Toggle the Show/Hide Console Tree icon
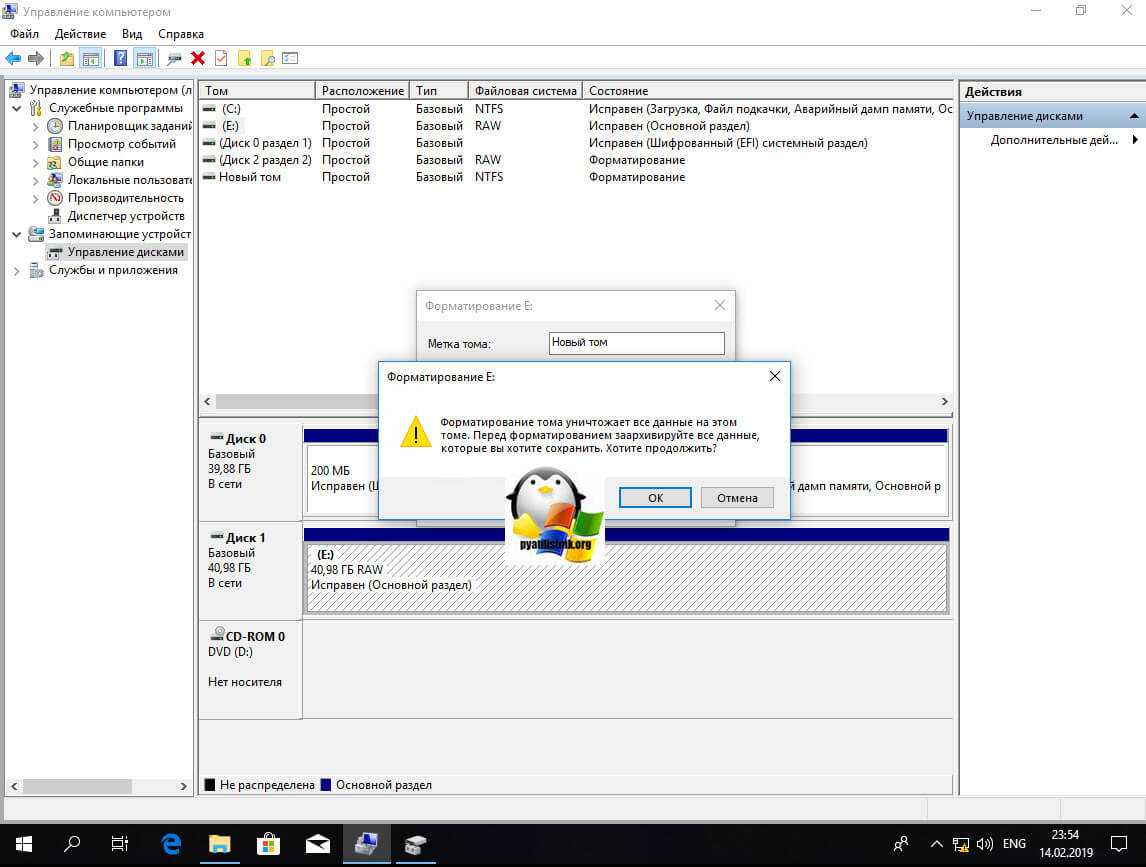 click(x=91, y=59)
